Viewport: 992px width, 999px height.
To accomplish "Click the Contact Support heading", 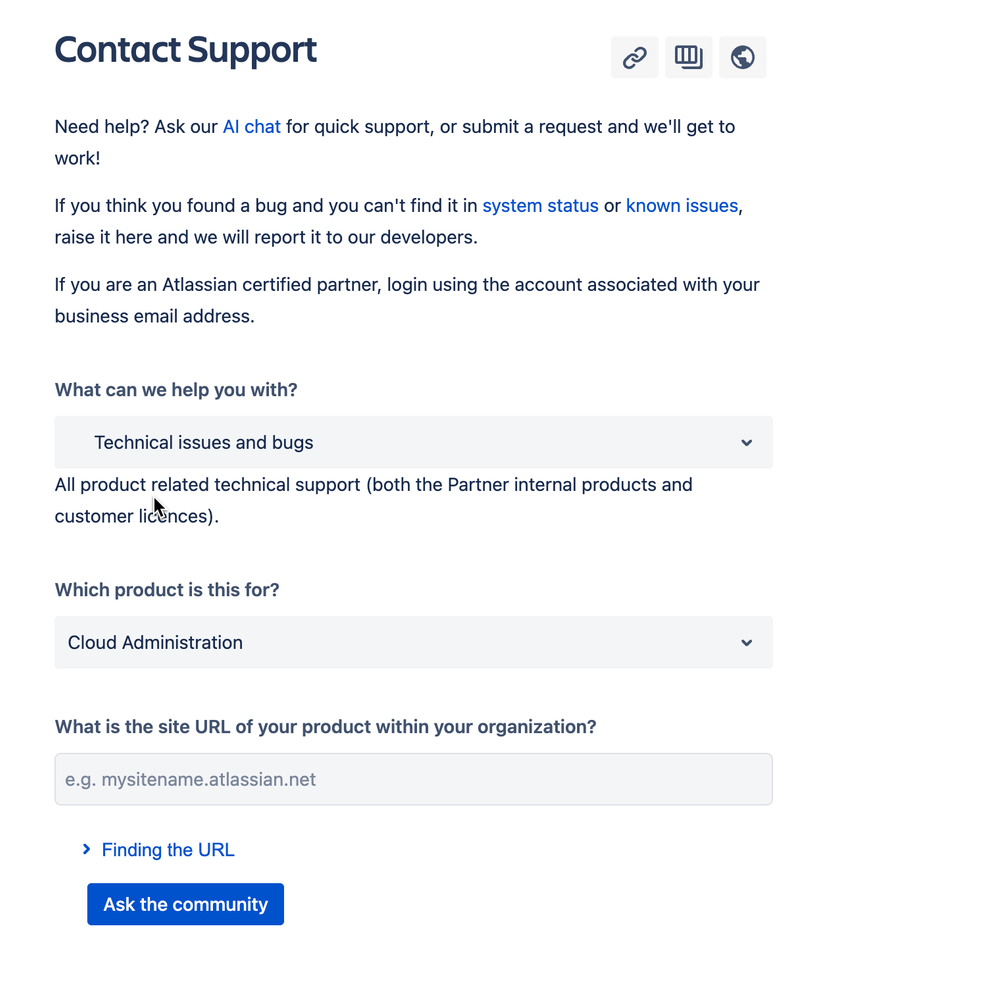I will pyautogui.click(x=185, y=50).
